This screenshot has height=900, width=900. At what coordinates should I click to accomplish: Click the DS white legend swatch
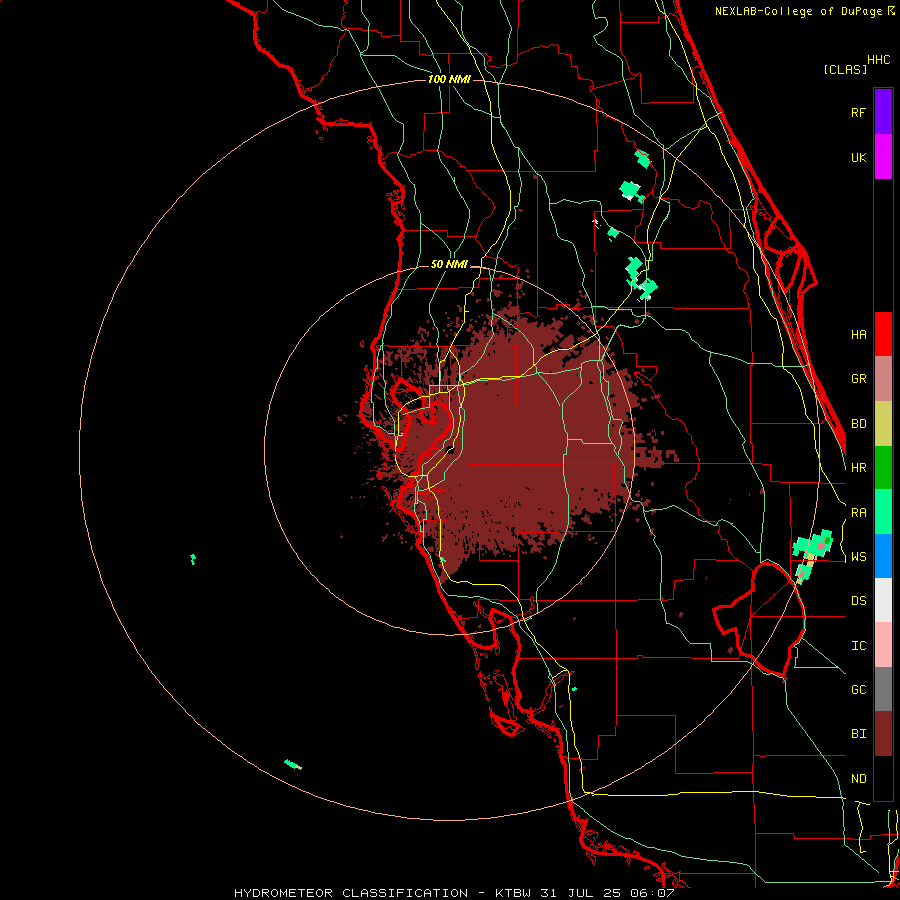point(883,600)
